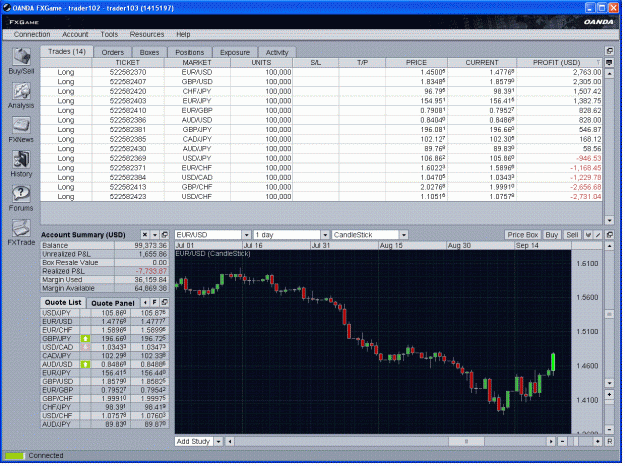
Task: Open the currency pair EUR/USD dropdown
Action: pyautogui.click(x=246, y=235)
